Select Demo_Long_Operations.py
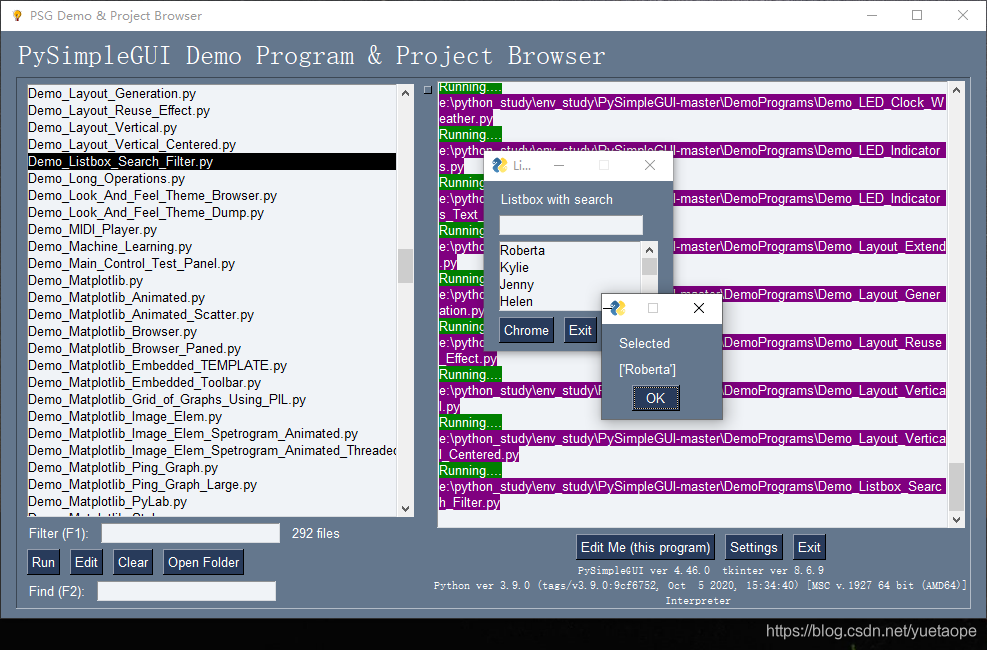The width and height of the screenshot is (987, 650). (x=212, y=179)
